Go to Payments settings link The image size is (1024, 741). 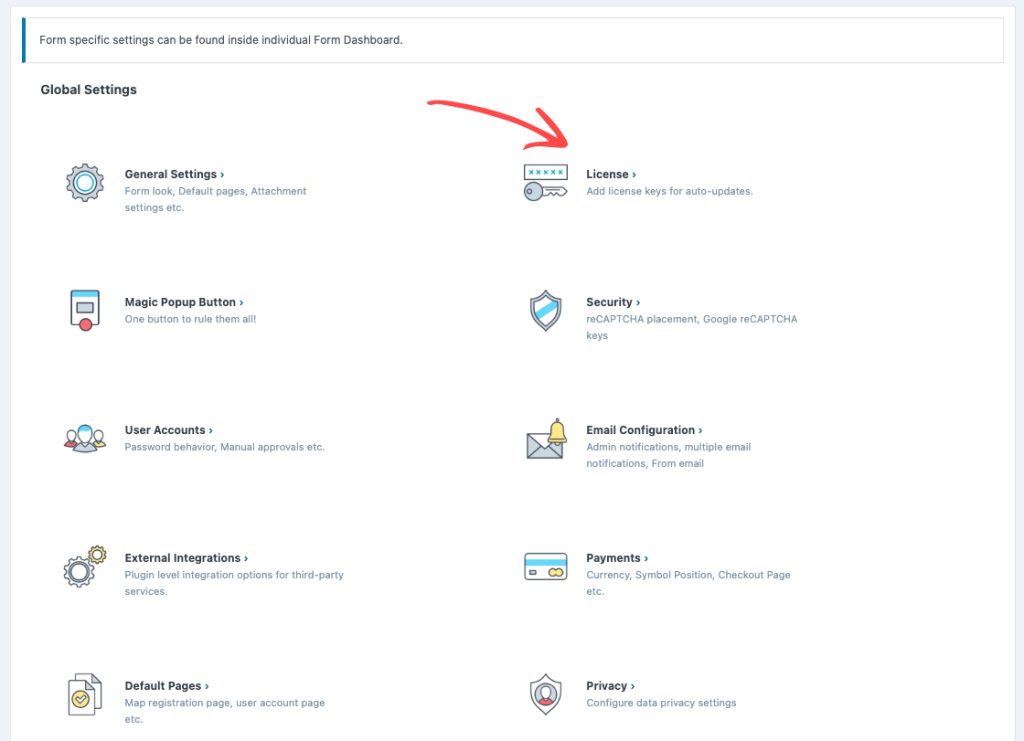pos(616,558)
